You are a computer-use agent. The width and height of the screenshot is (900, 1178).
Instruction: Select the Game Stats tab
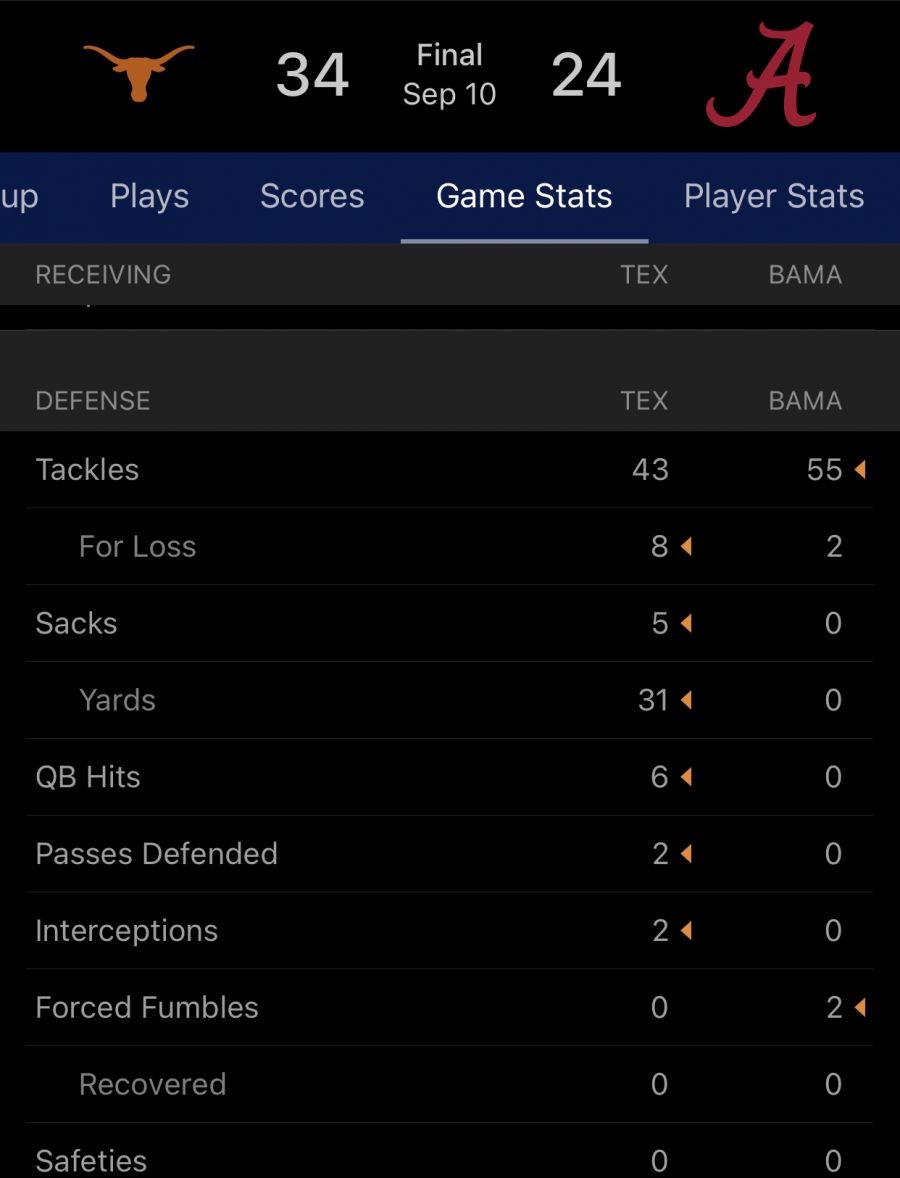[524, 197]
